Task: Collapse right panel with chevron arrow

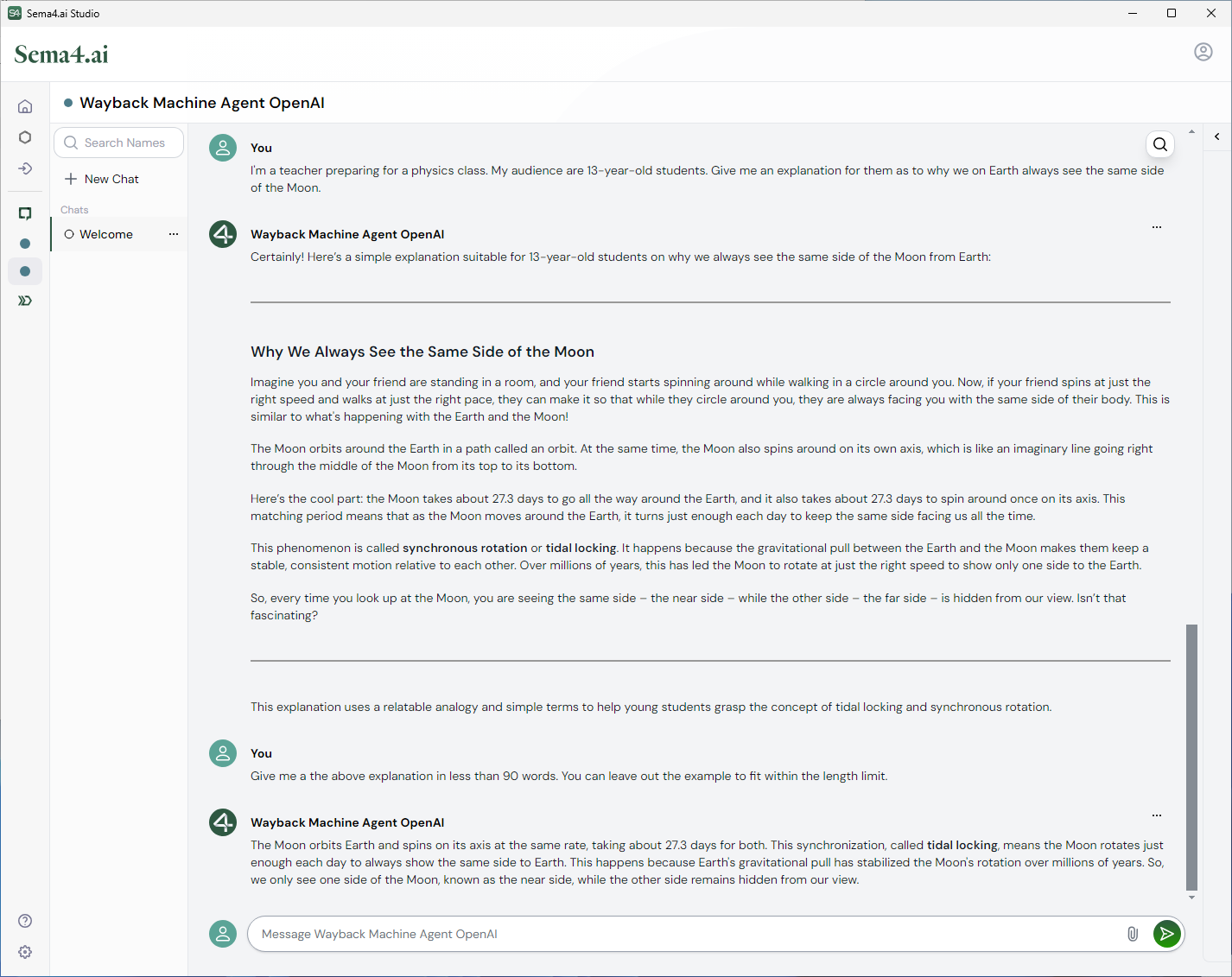Action: tap(1217, 136)
